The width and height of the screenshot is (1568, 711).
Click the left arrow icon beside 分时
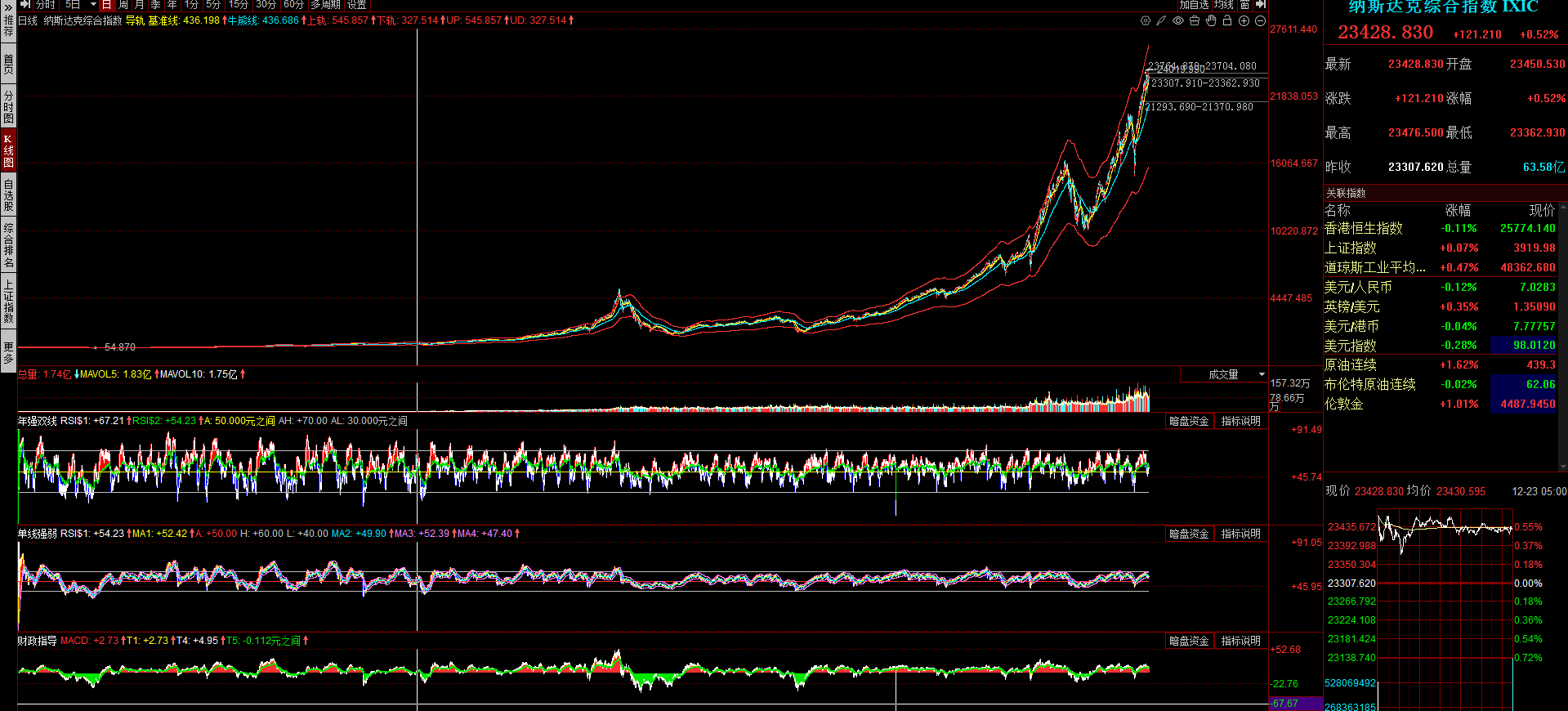tap(25, 5)
